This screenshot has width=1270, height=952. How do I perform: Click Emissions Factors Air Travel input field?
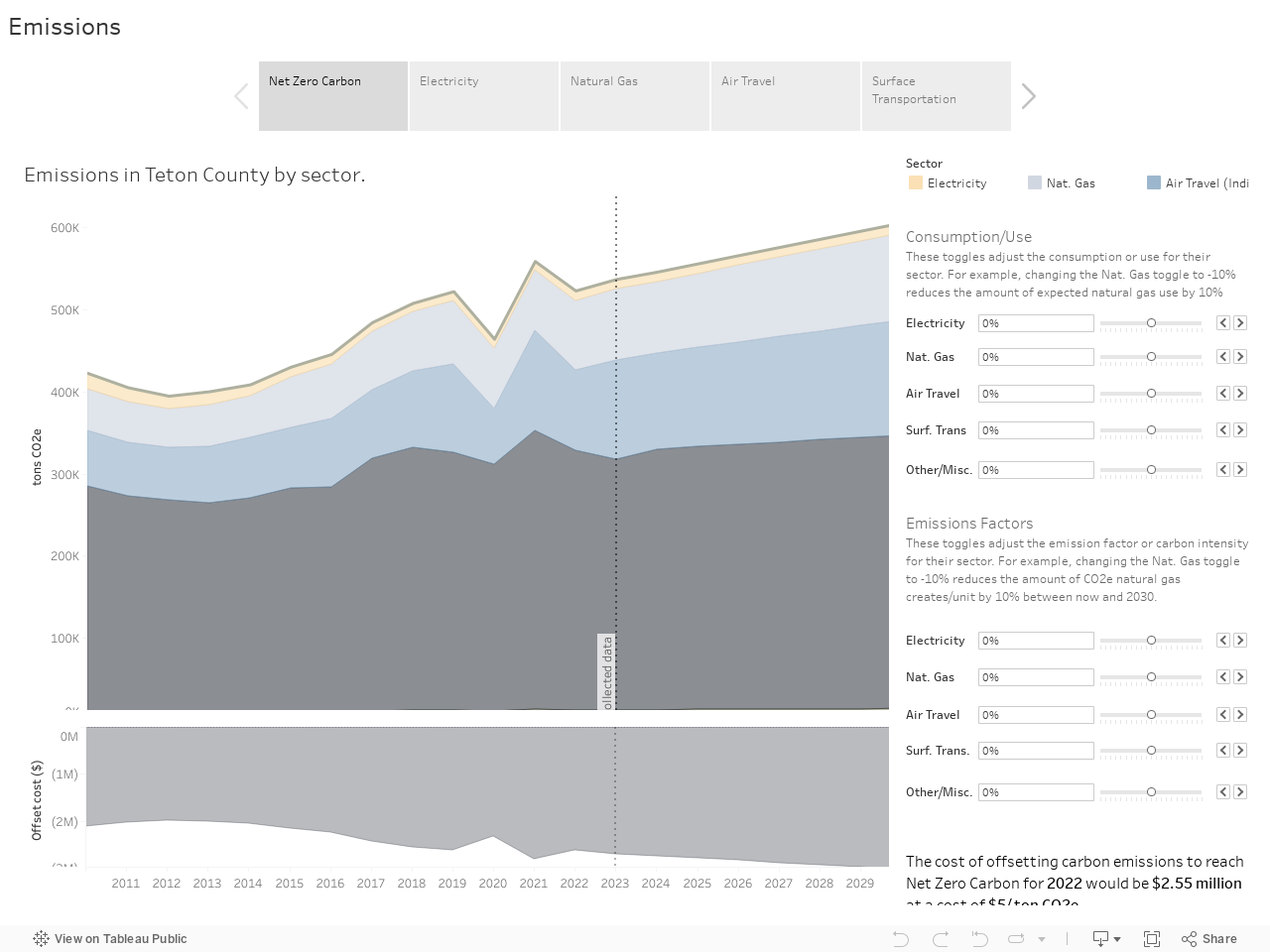point(1036,715)
